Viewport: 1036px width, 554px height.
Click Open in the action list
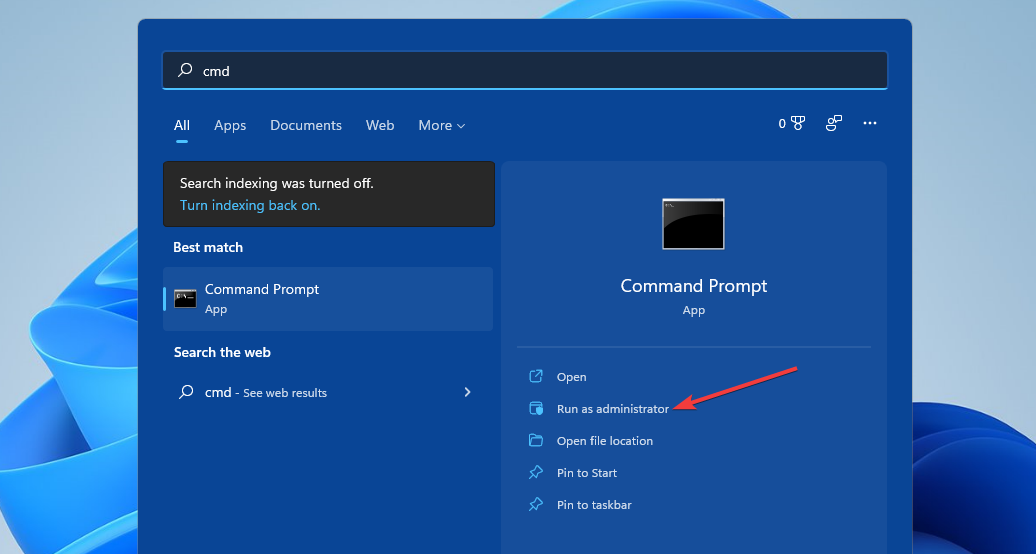point(572,377)
